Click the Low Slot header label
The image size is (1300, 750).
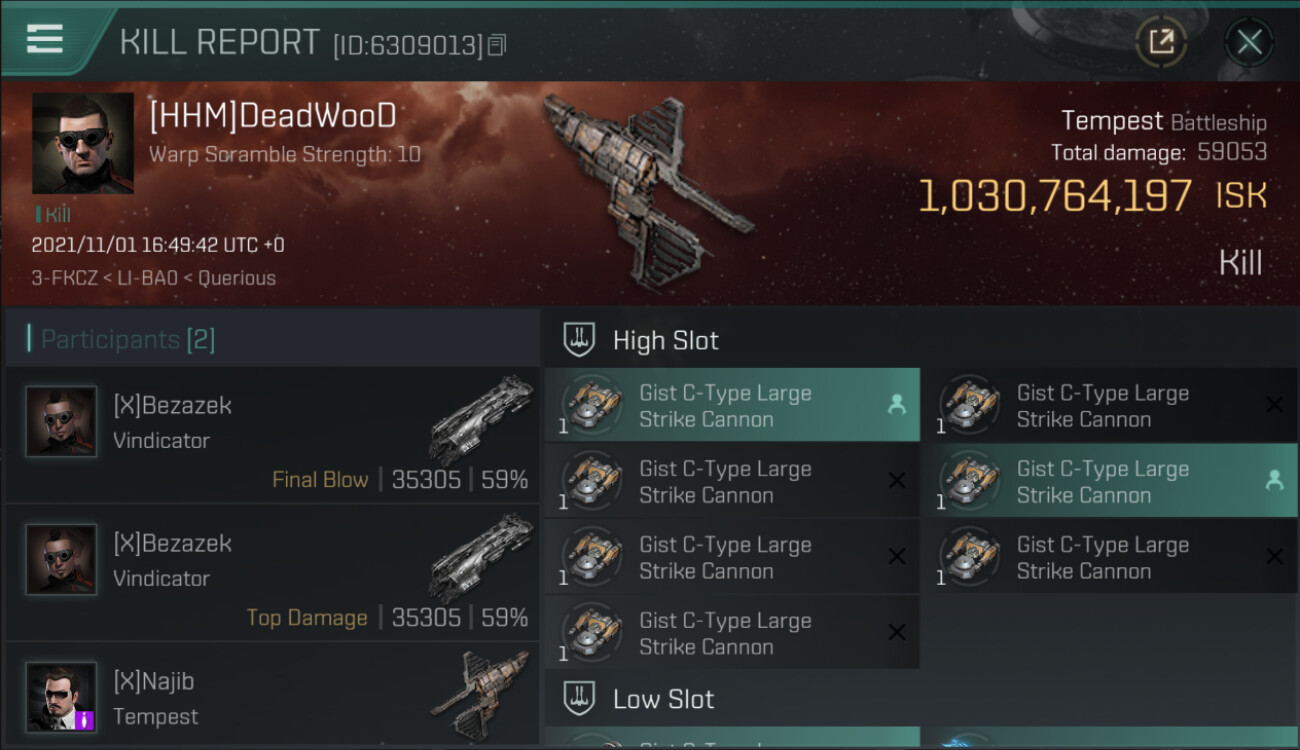tap(664, 698)
